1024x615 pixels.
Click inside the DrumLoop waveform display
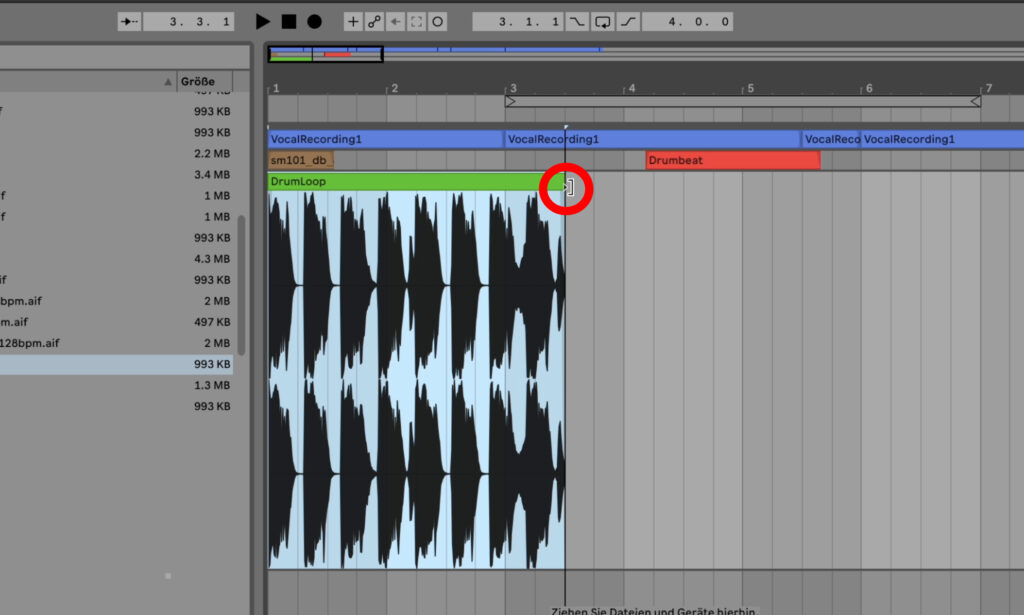(x=416, y=379)
